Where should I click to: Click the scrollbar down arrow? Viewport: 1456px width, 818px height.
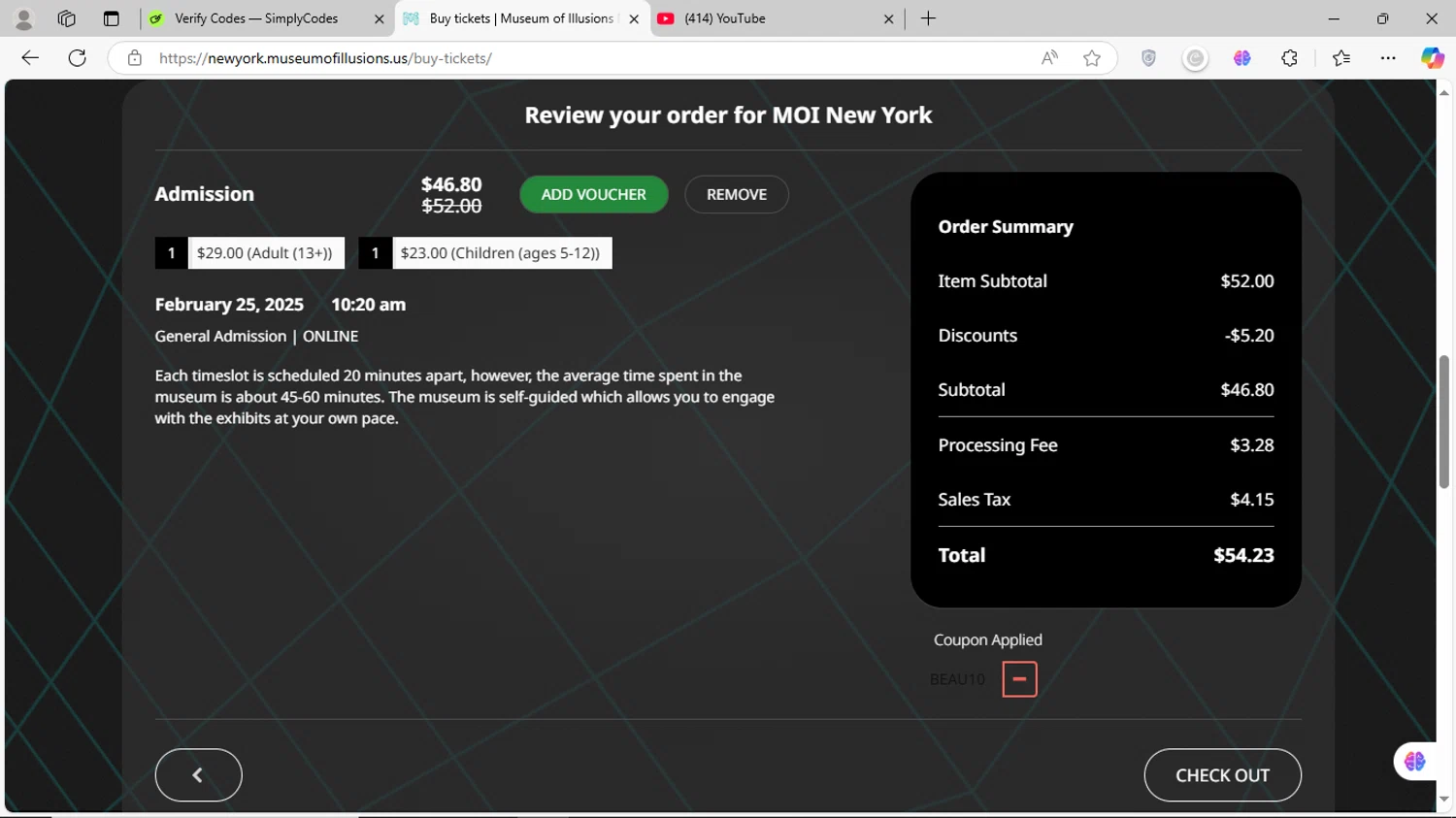pos(1444,800)
